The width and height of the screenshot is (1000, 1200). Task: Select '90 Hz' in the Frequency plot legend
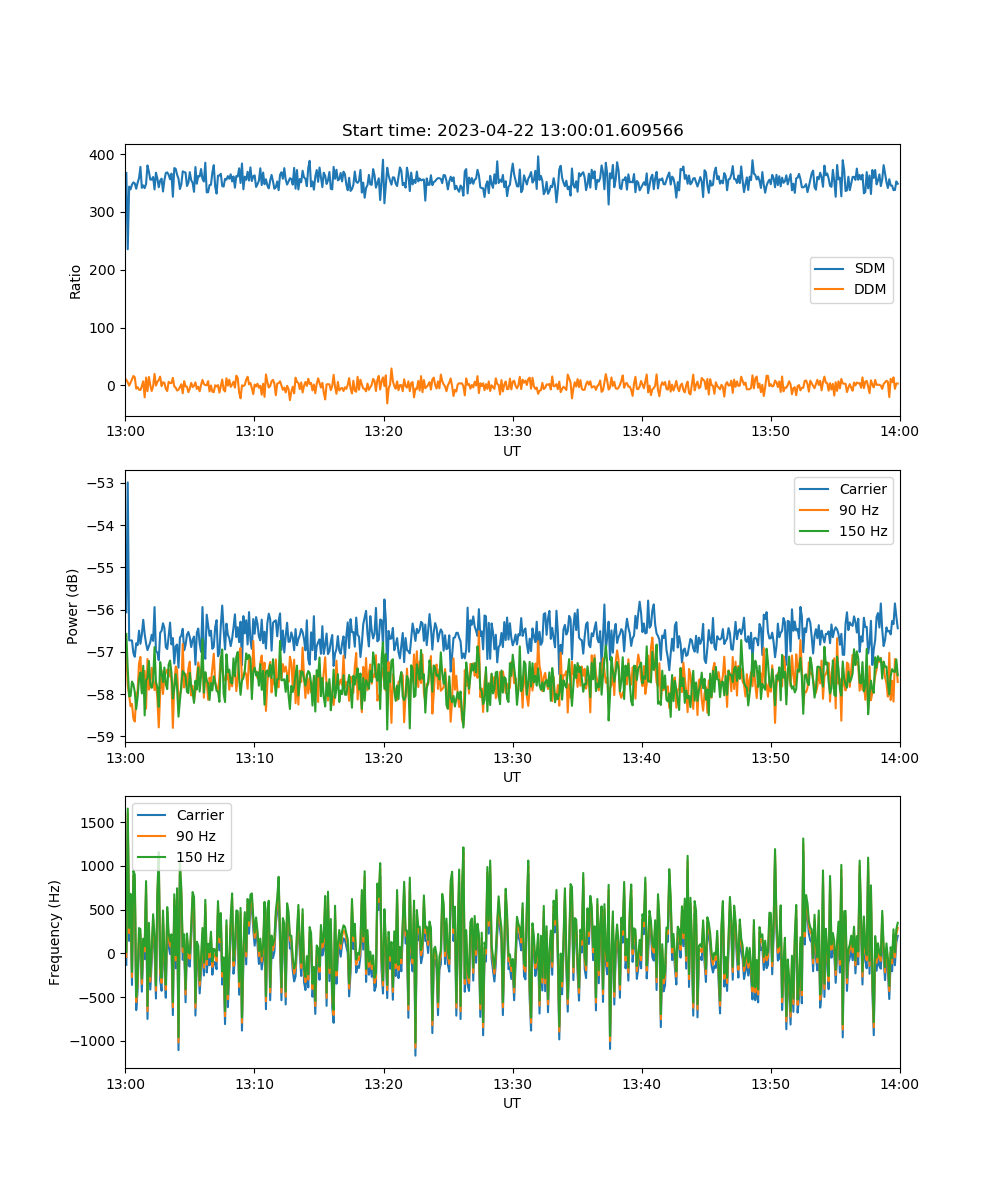tap(196, 836)
